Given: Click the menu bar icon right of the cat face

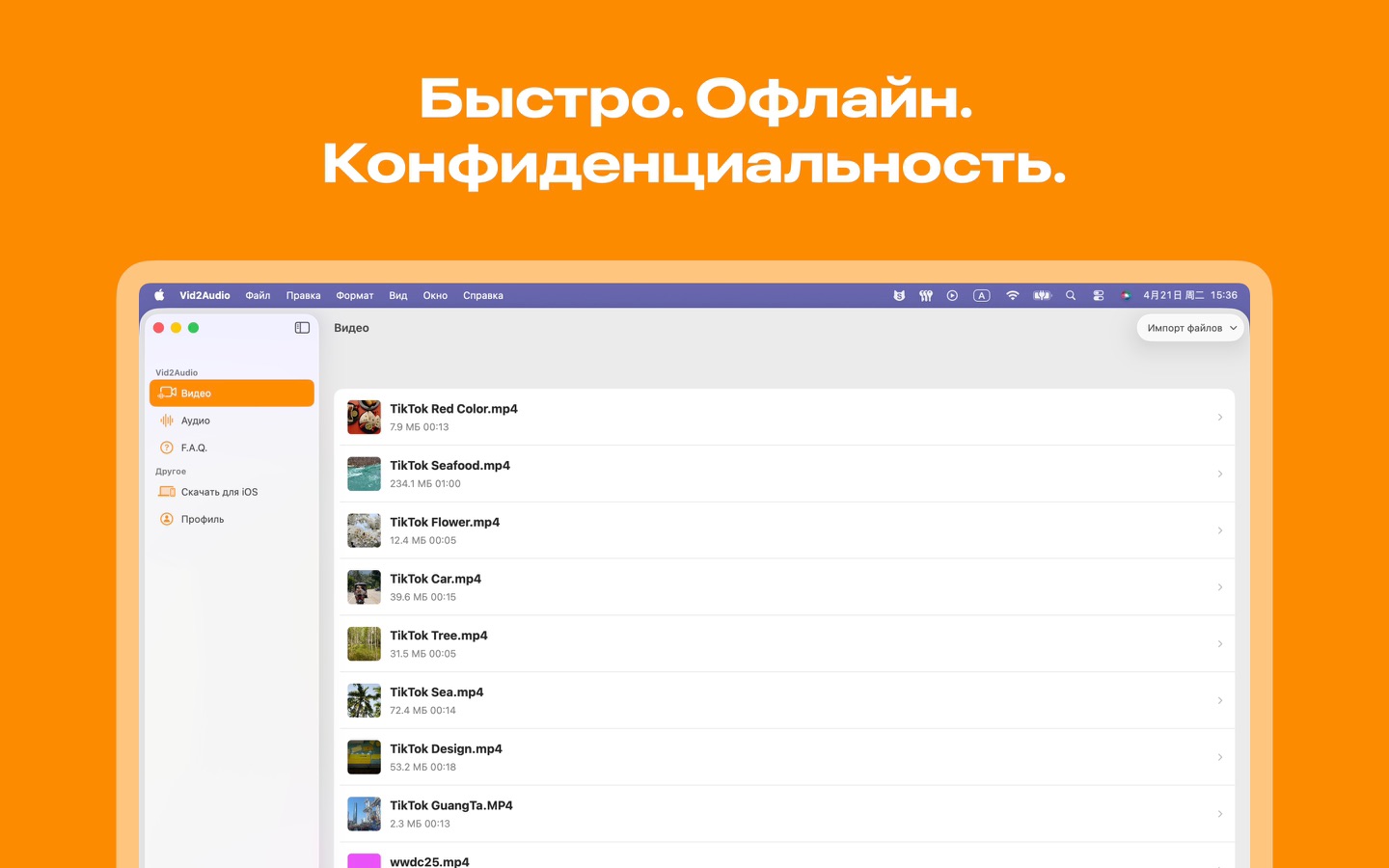Looking at the screenshot, I should [926, 296].
